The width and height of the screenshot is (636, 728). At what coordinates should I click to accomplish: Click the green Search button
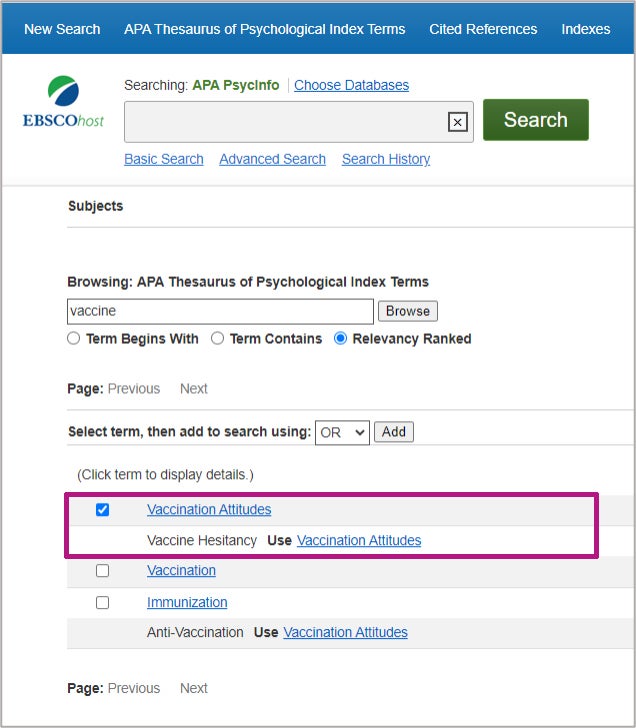pos(536,120)
